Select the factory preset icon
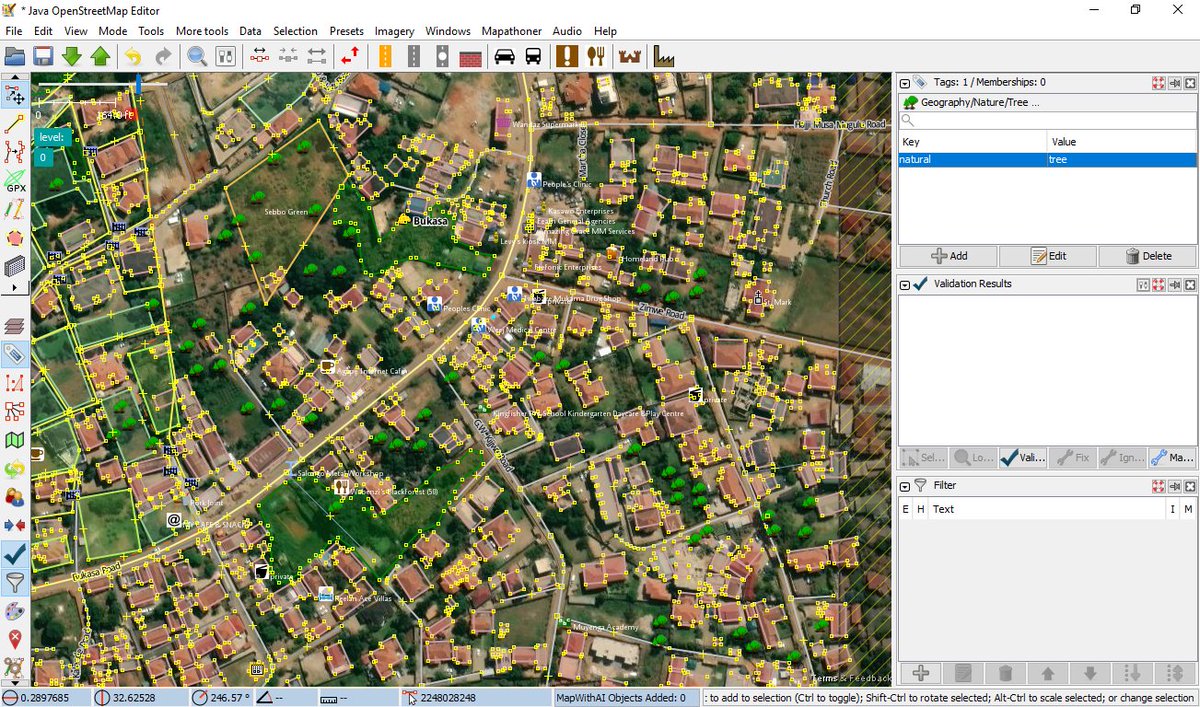 tap(664, 57)
